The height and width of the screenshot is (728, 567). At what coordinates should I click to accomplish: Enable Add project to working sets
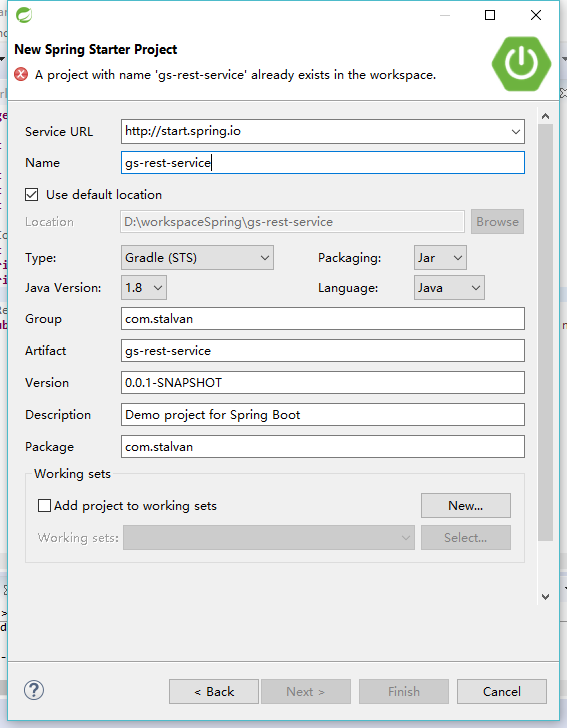(44, 506)
